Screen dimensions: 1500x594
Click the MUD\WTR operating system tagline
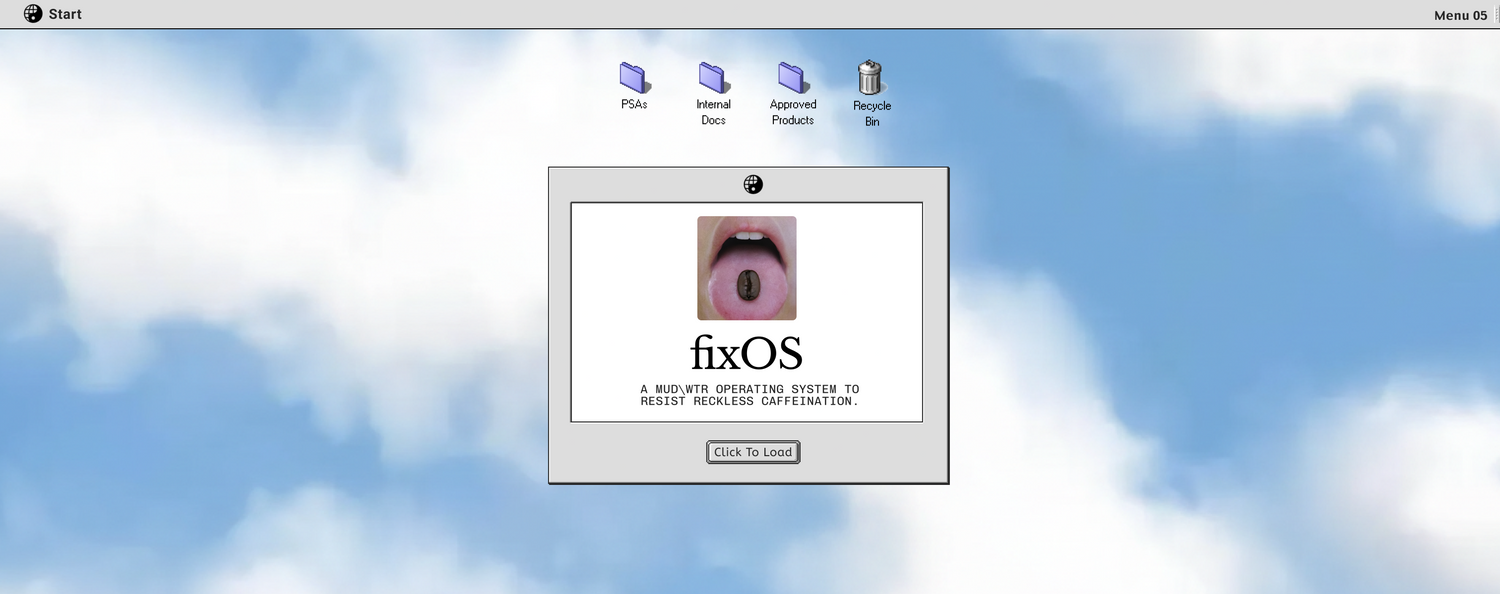pyautogui.click(x=749, y=395)
